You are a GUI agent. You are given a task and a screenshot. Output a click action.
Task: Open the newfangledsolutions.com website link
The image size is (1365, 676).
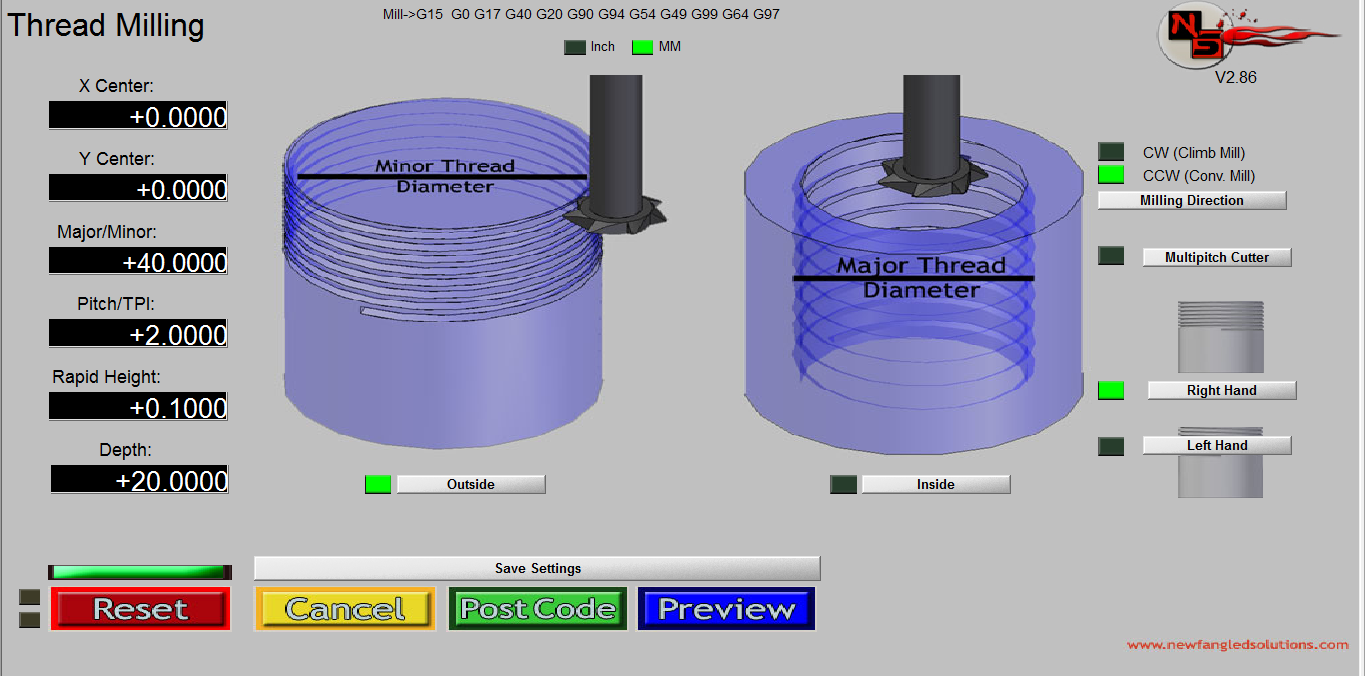(1238, 645)
